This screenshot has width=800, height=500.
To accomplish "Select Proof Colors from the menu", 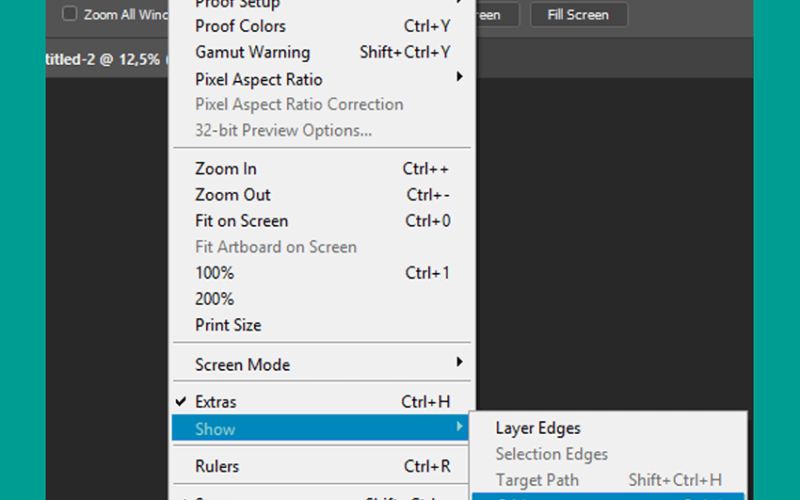I will pyautogui.click(x=321, y=26).
